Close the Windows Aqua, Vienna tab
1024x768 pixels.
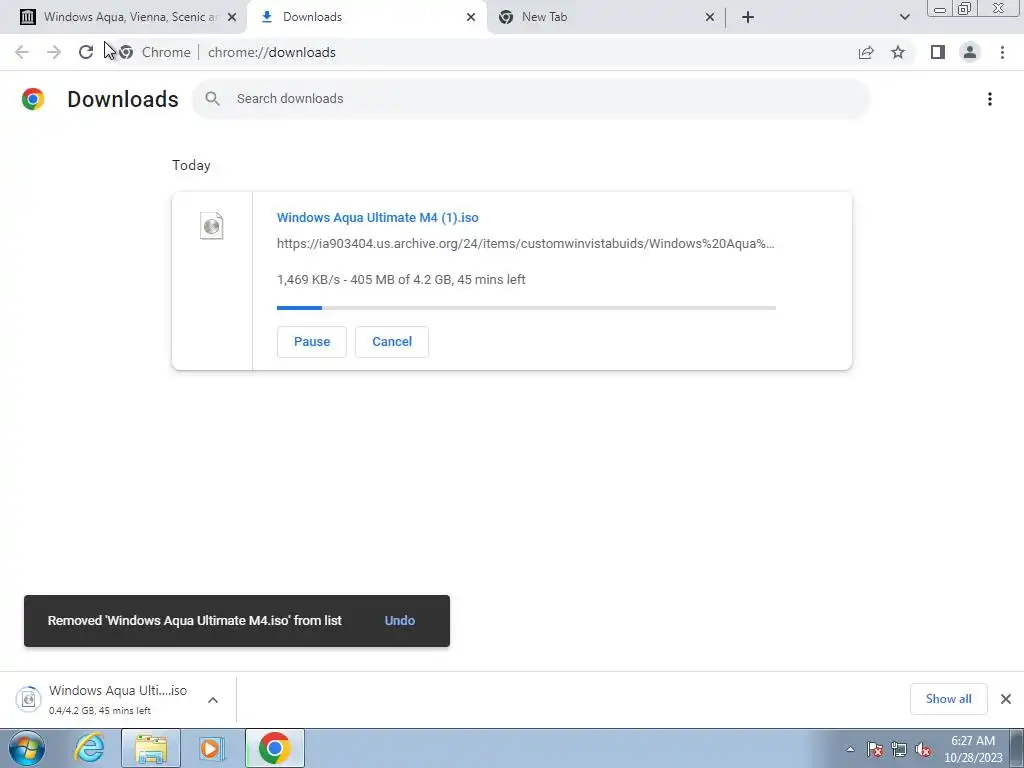point(232,17)
